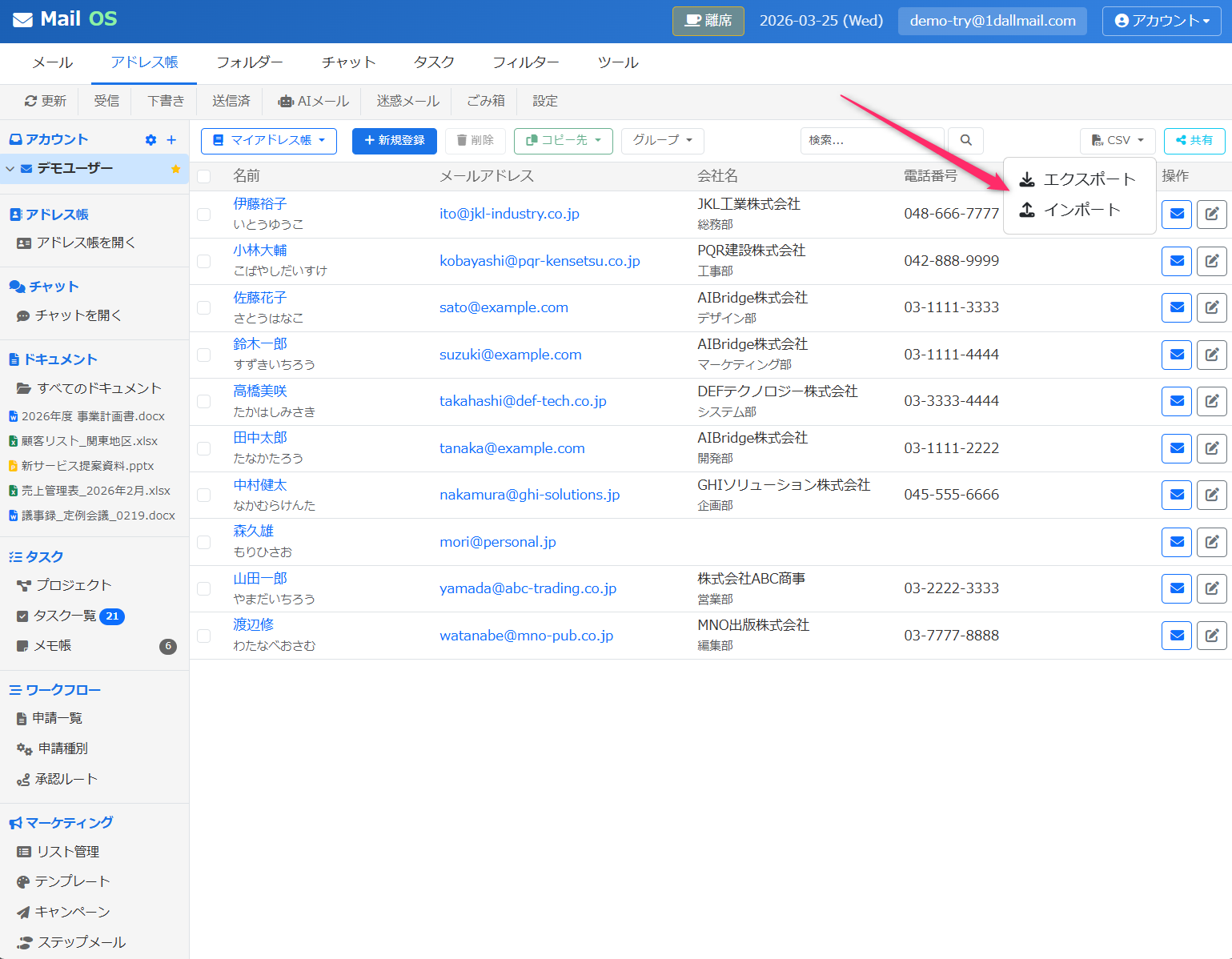The image size is (1232, 959).
Task: Check the box for 佐藤花子
Action: [204, 308]
